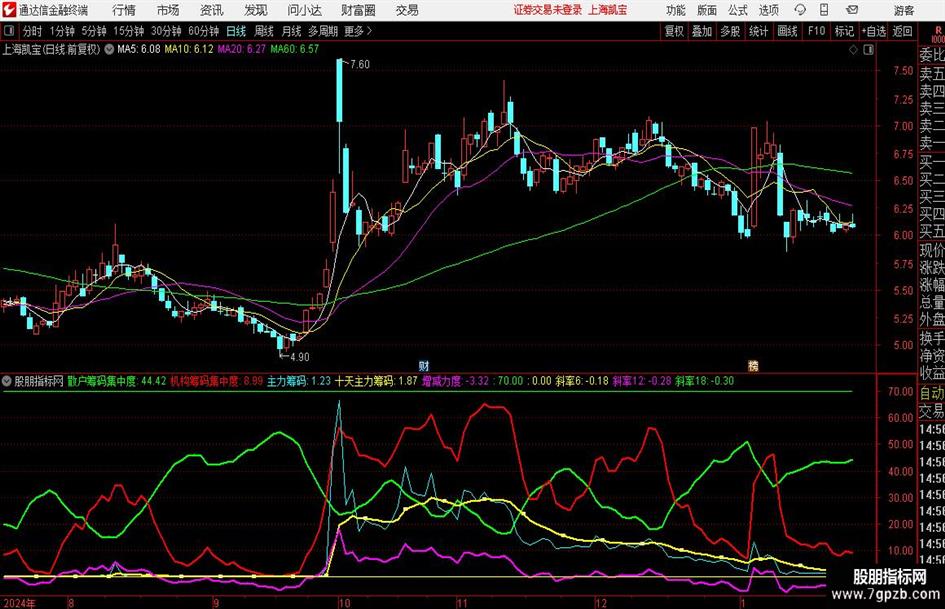Open the 版面 menu
This screenshot has width=945, height=609.
[x=707, y=10]
